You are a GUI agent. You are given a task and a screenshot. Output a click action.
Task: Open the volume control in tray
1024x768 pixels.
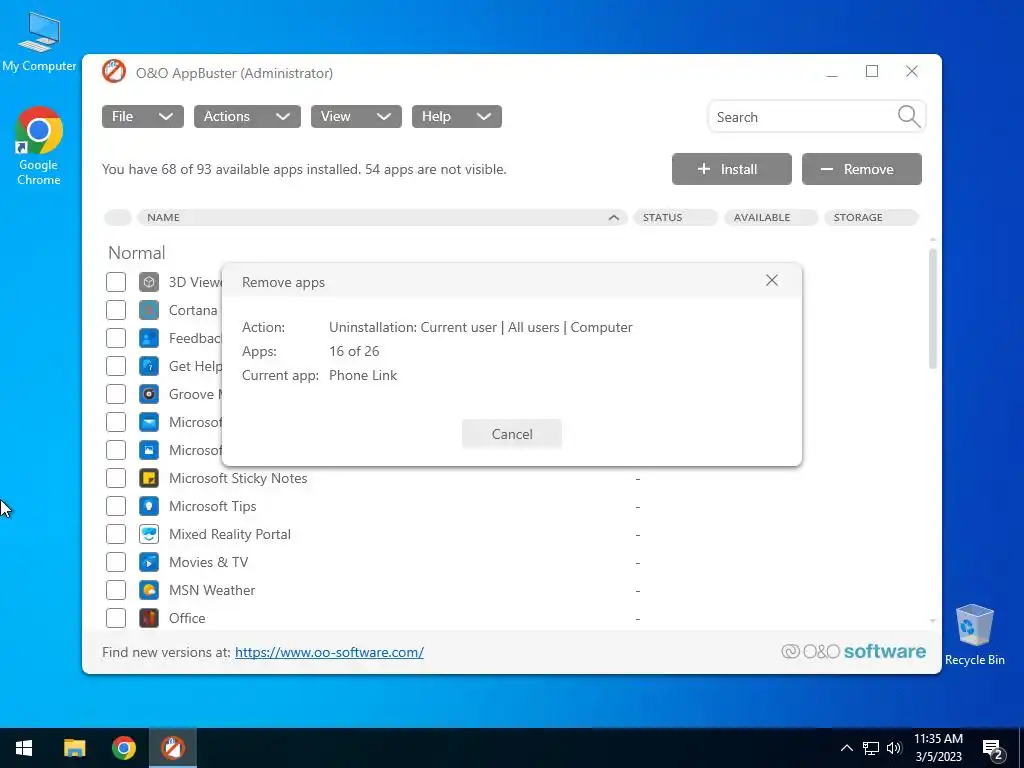coord(894,748)
